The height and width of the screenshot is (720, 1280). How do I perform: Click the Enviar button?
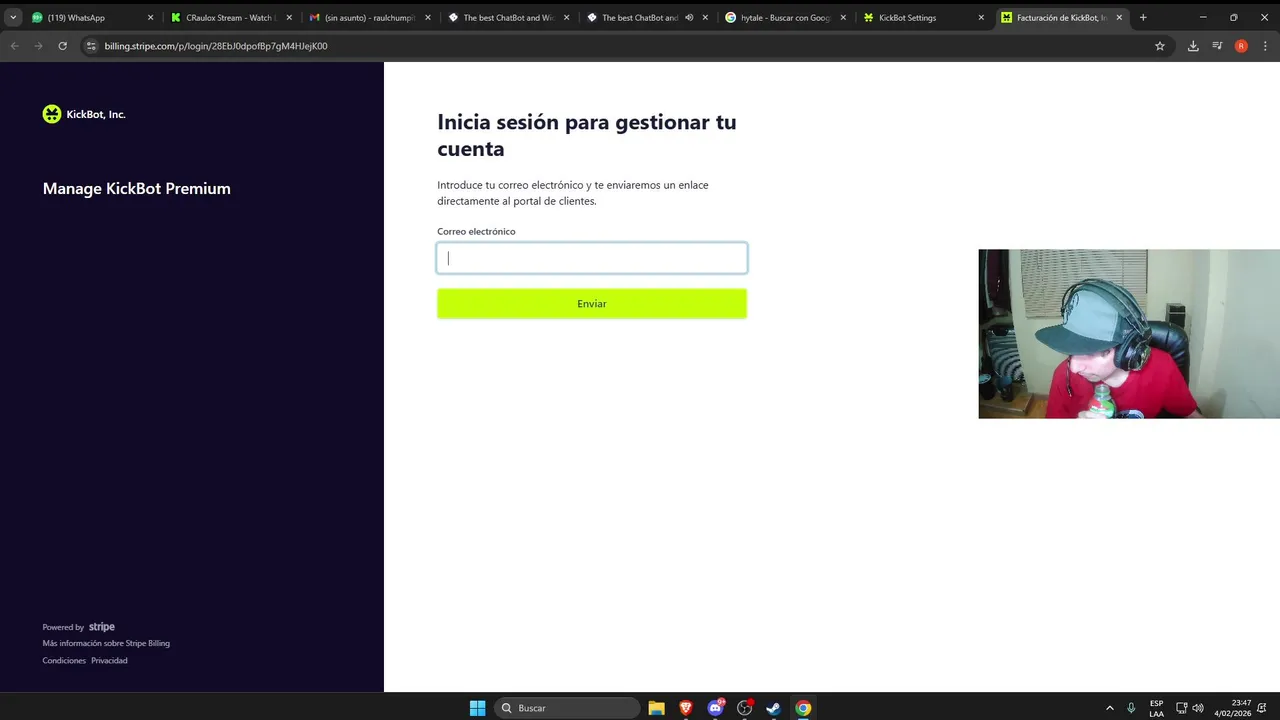592,303
